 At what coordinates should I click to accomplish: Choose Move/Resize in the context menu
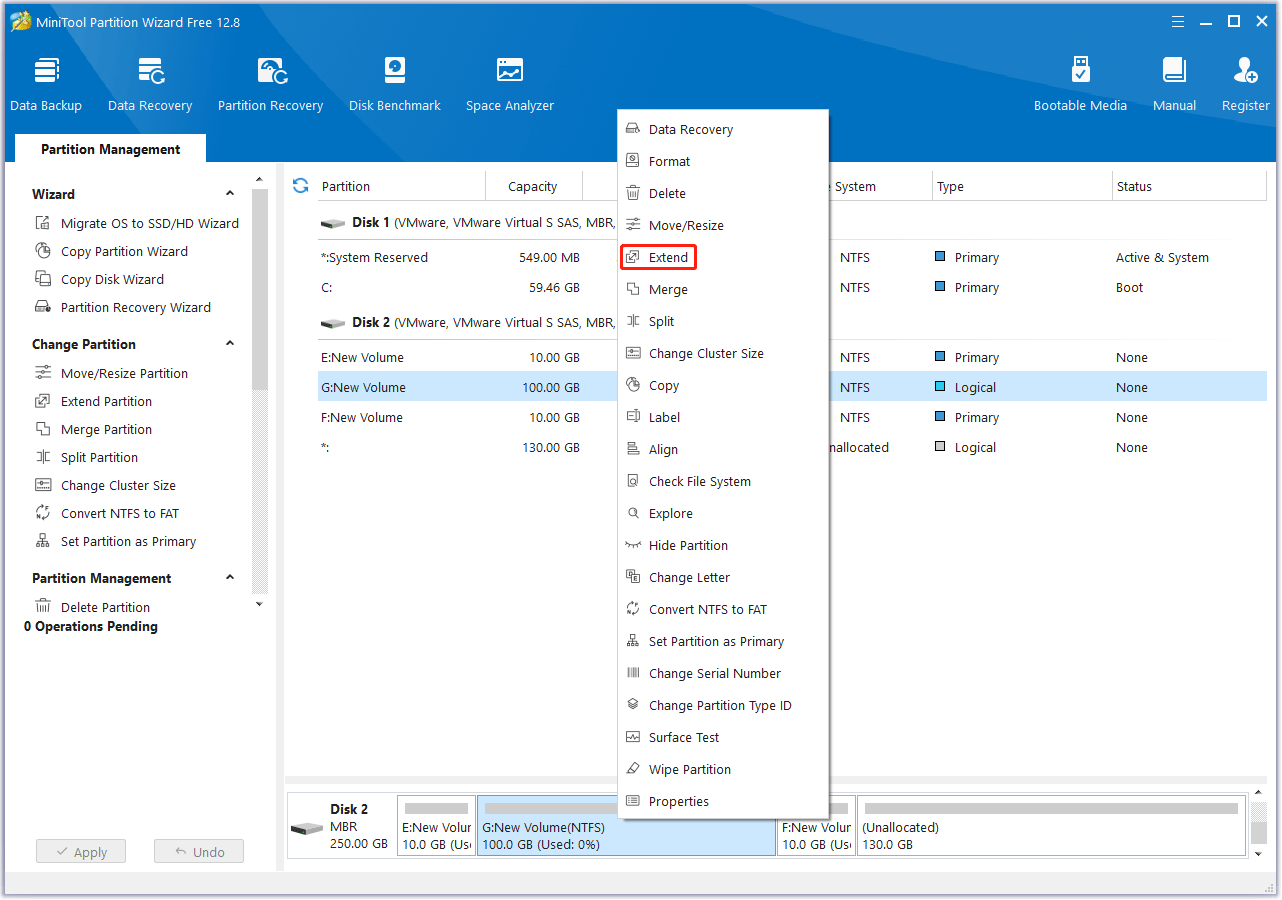click(x=723, y=225)
